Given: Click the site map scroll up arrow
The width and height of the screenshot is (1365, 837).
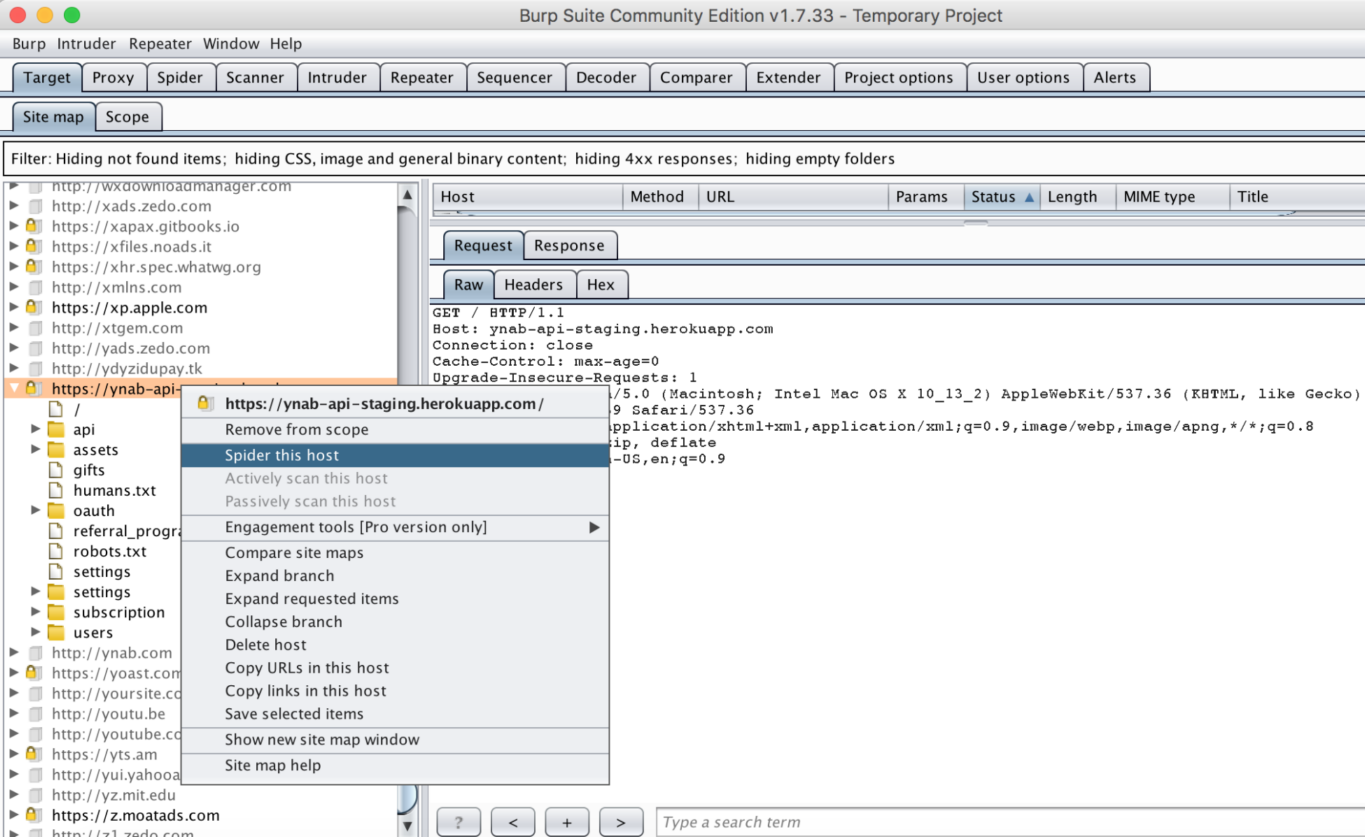Looking at the screenshot, I should (407, 195).
